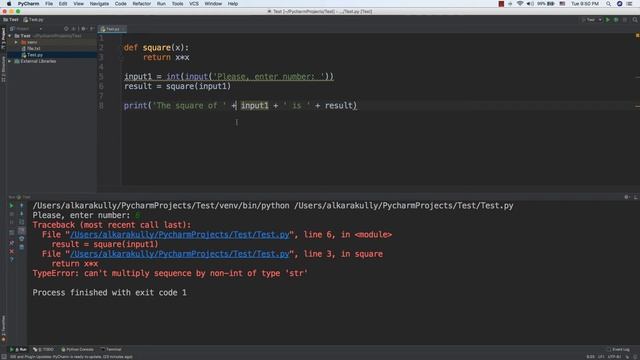640x360 pixels.
Task: Open the Test run configuration dropdown
Action: pyautogui.click(x=592, y=20)
